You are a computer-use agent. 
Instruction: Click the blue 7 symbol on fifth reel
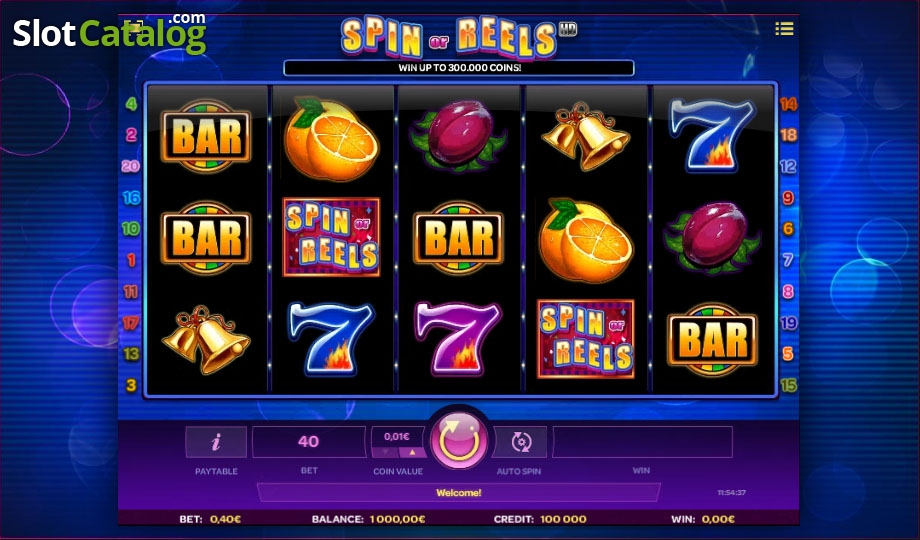coord(711,135)
